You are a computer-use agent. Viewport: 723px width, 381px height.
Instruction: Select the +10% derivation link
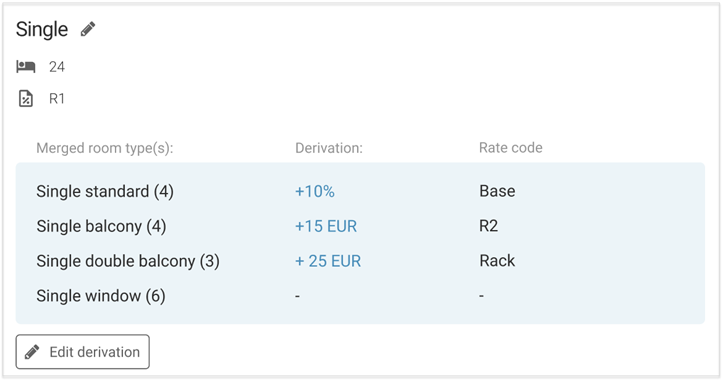(315, 191)
